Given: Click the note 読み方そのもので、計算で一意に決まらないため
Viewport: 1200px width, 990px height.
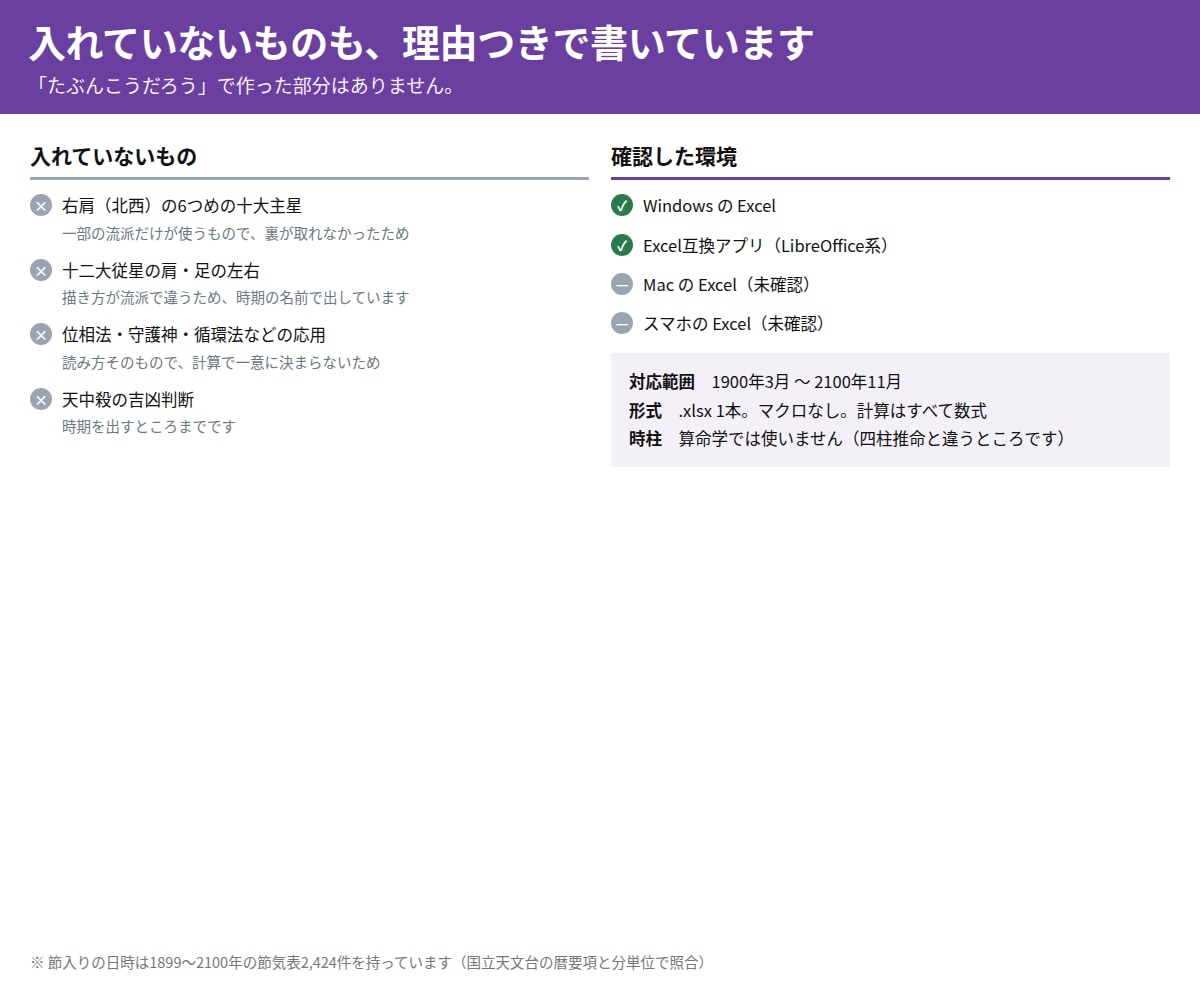Looking at the screenshot, I should point(221,363).
